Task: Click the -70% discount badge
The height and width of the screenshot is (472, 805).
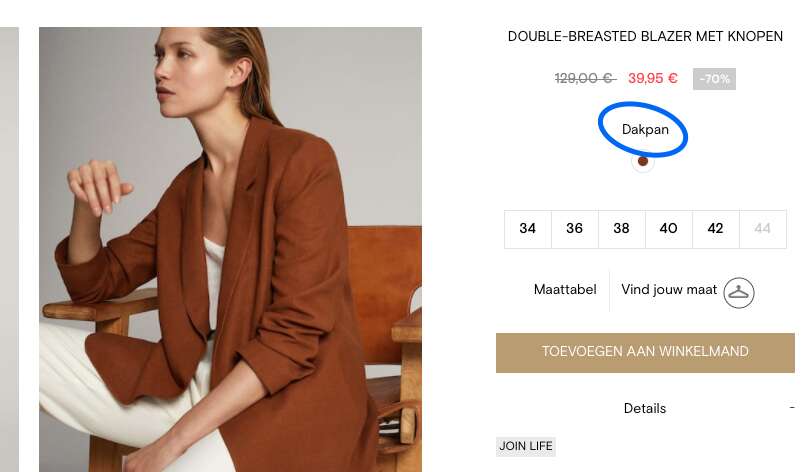Action: 714,79
